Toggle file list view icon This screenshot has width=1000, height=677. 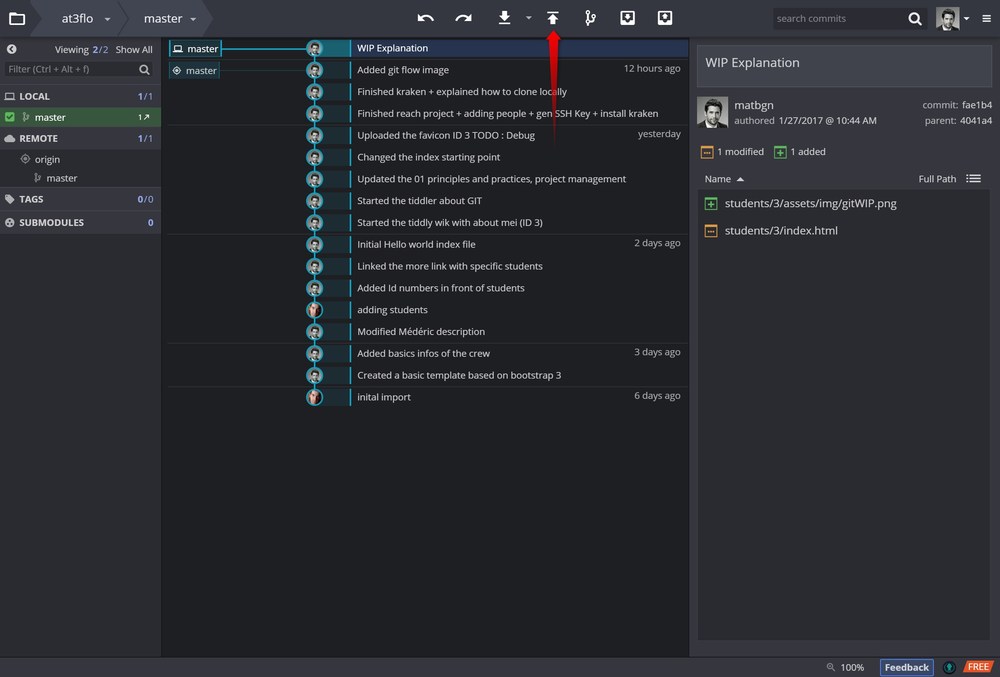(x=973, y=178)
